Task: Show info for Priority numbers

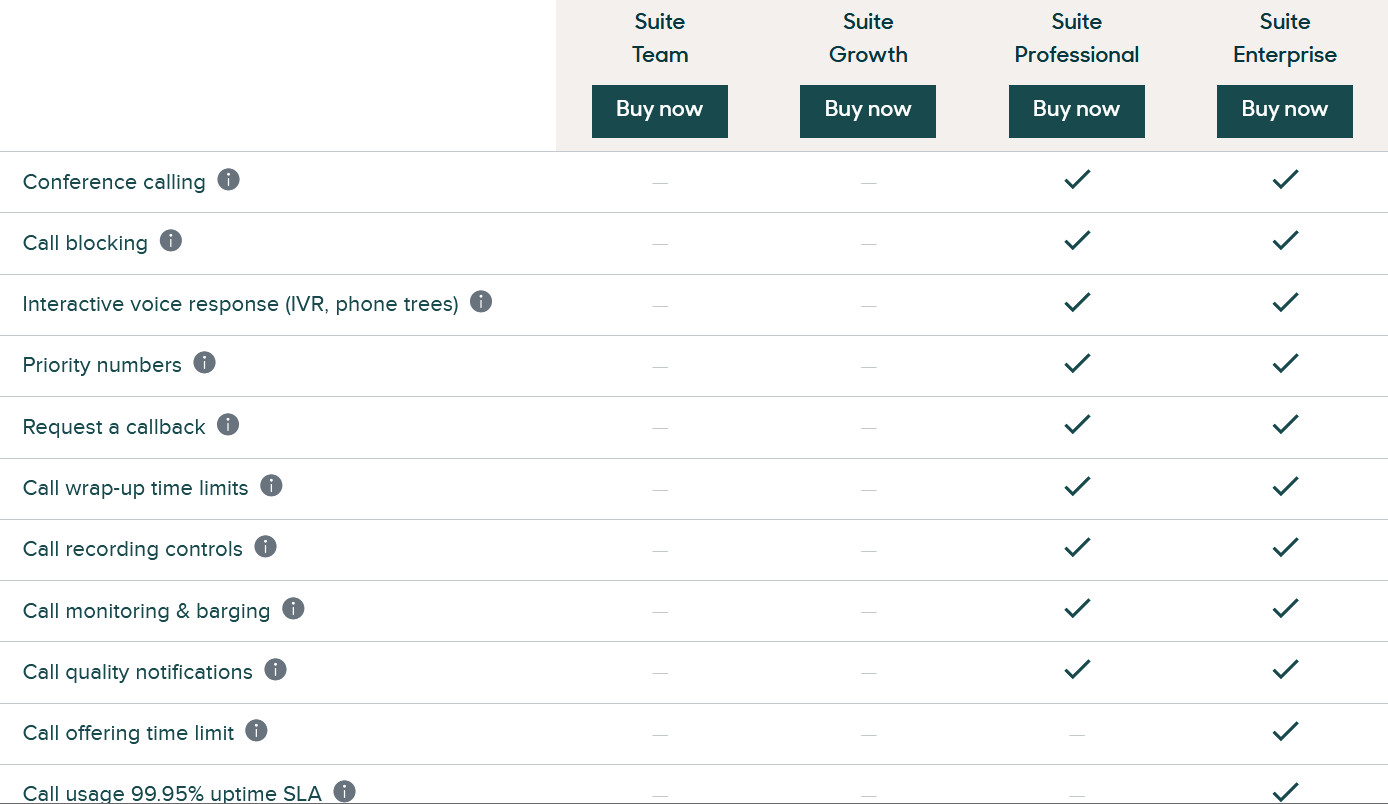Action: (x=204, y=363)
